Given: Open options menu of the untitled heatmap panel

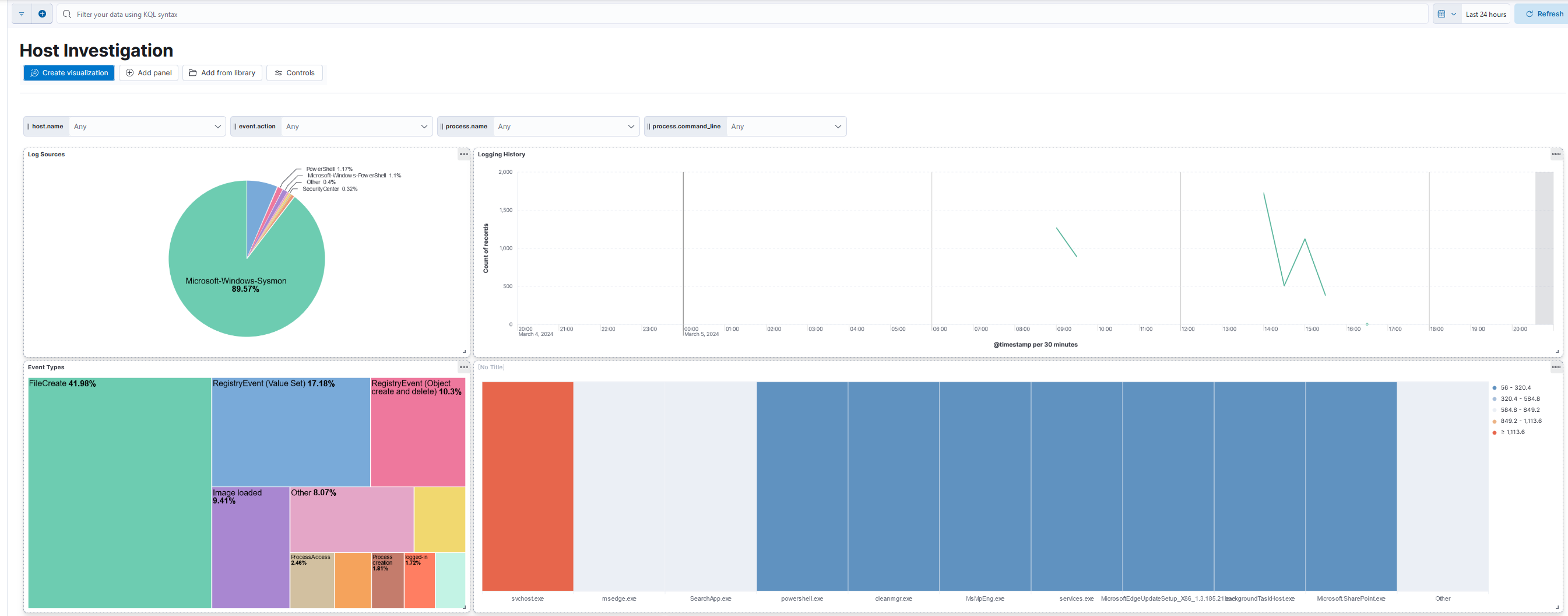Looking at the screenshot, I should [1556, 367].
